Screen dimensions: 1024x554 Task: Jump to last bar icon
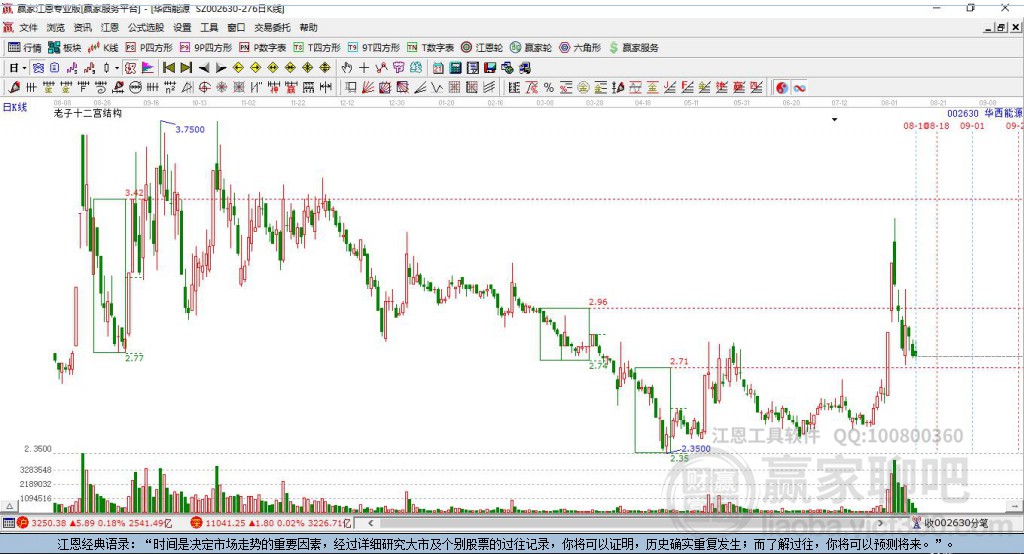(x=186, y=68)
